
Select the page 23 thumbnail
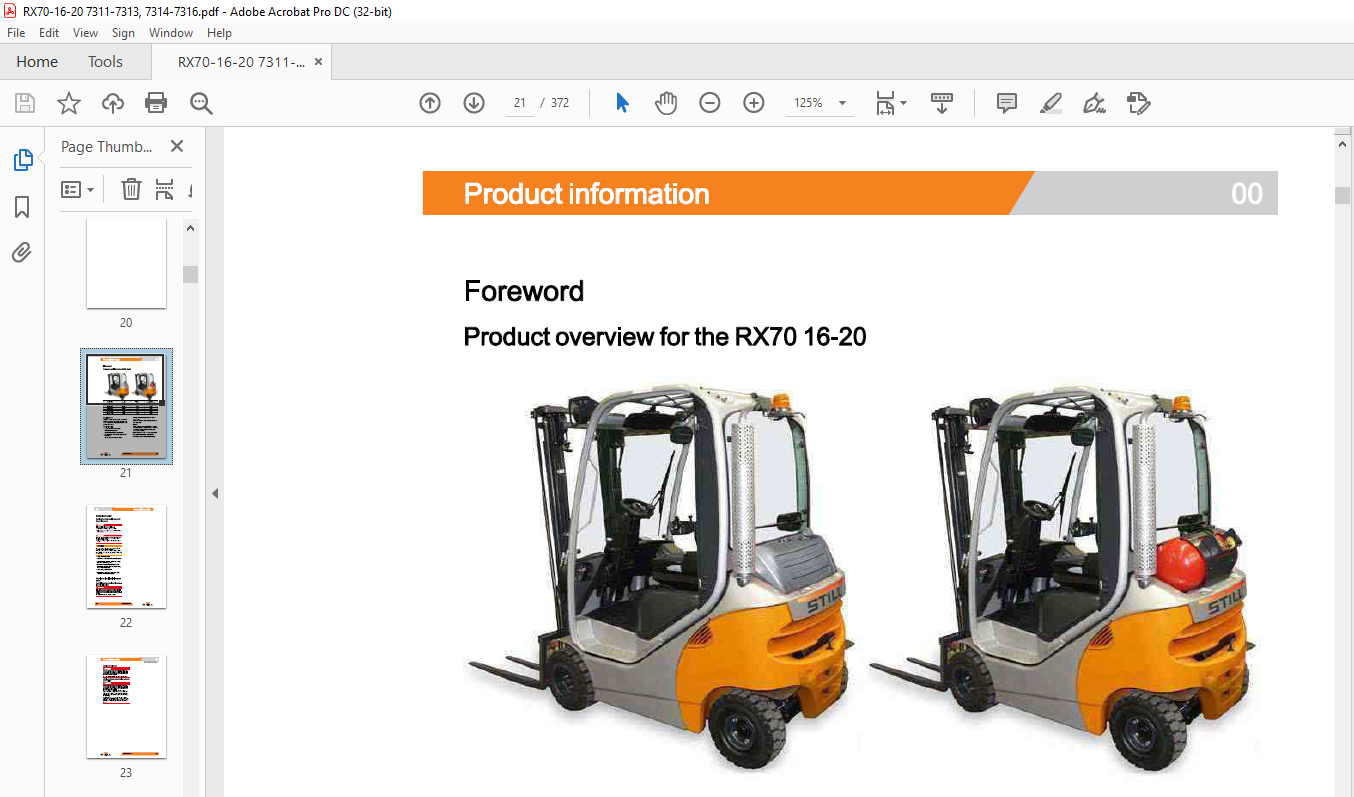tap(126, 706)
